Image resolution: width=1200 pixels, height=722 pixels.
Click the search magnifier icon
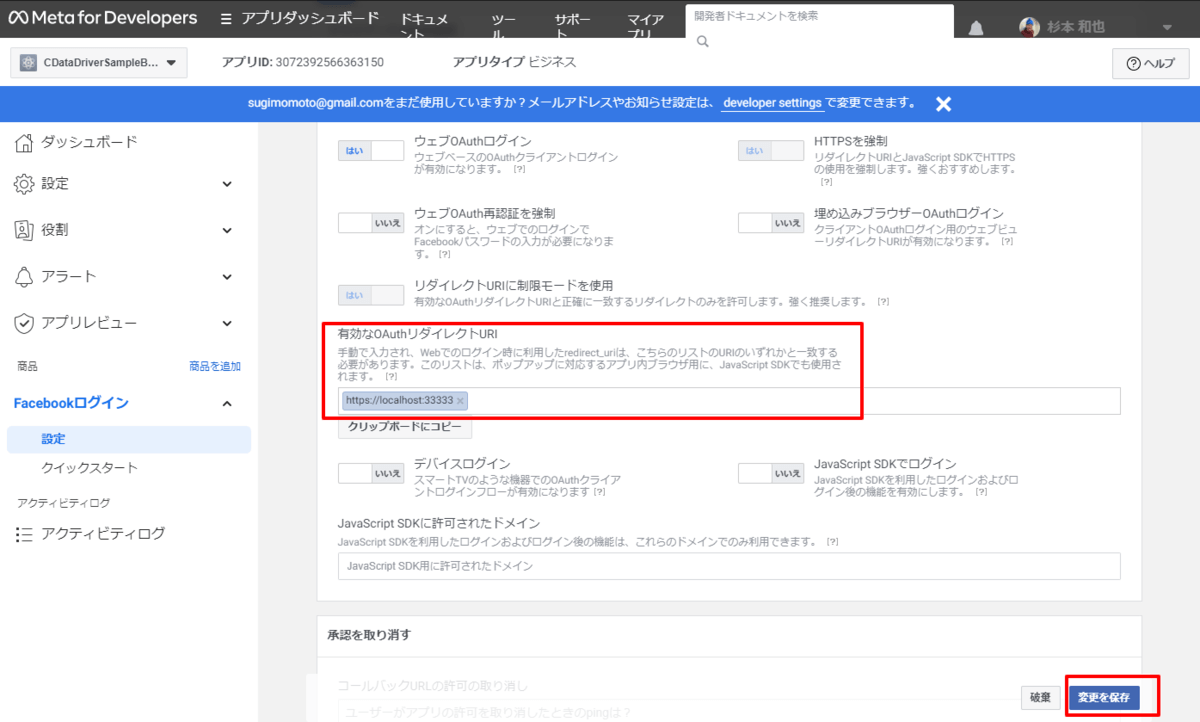(x=702, y=41)
